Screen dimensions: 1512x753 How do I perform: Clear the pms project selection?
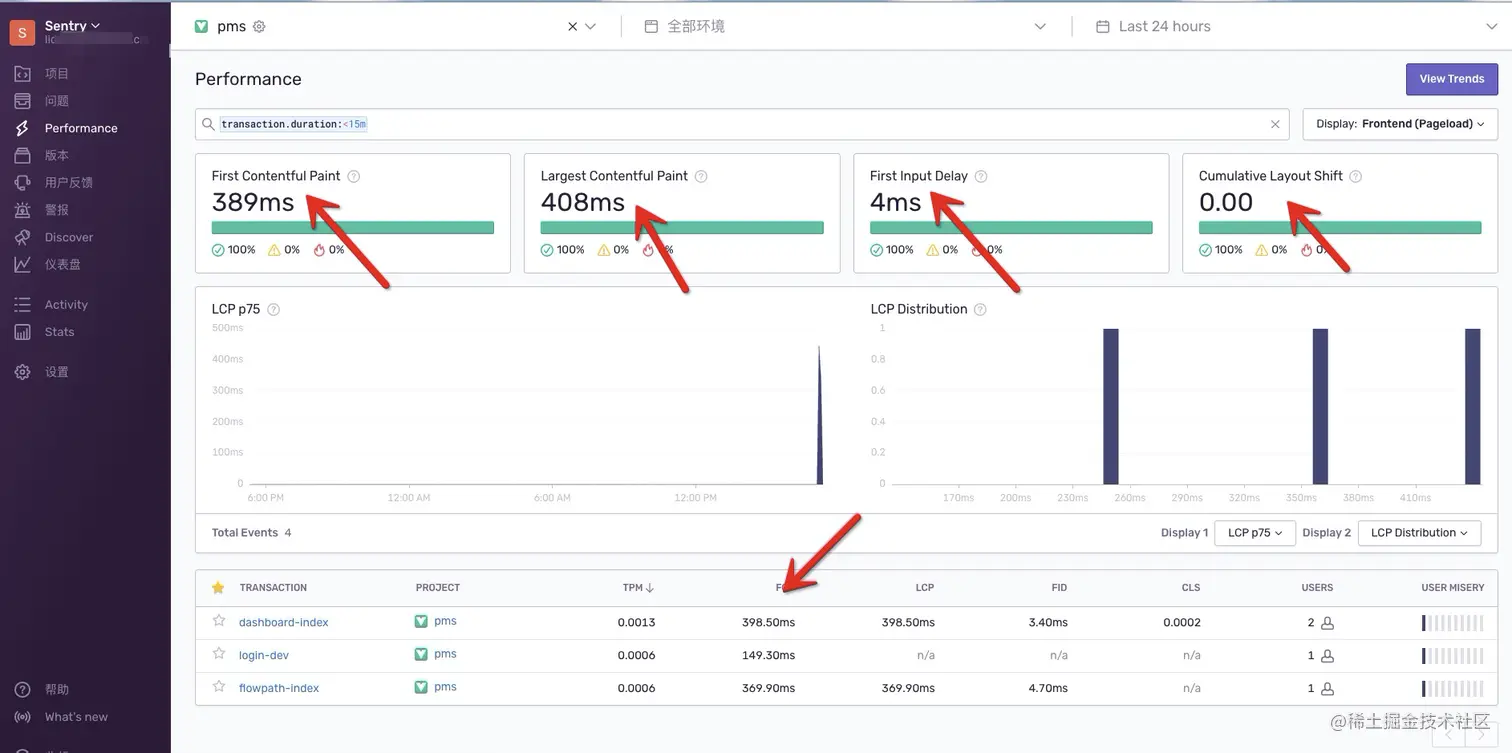point(572,27)
